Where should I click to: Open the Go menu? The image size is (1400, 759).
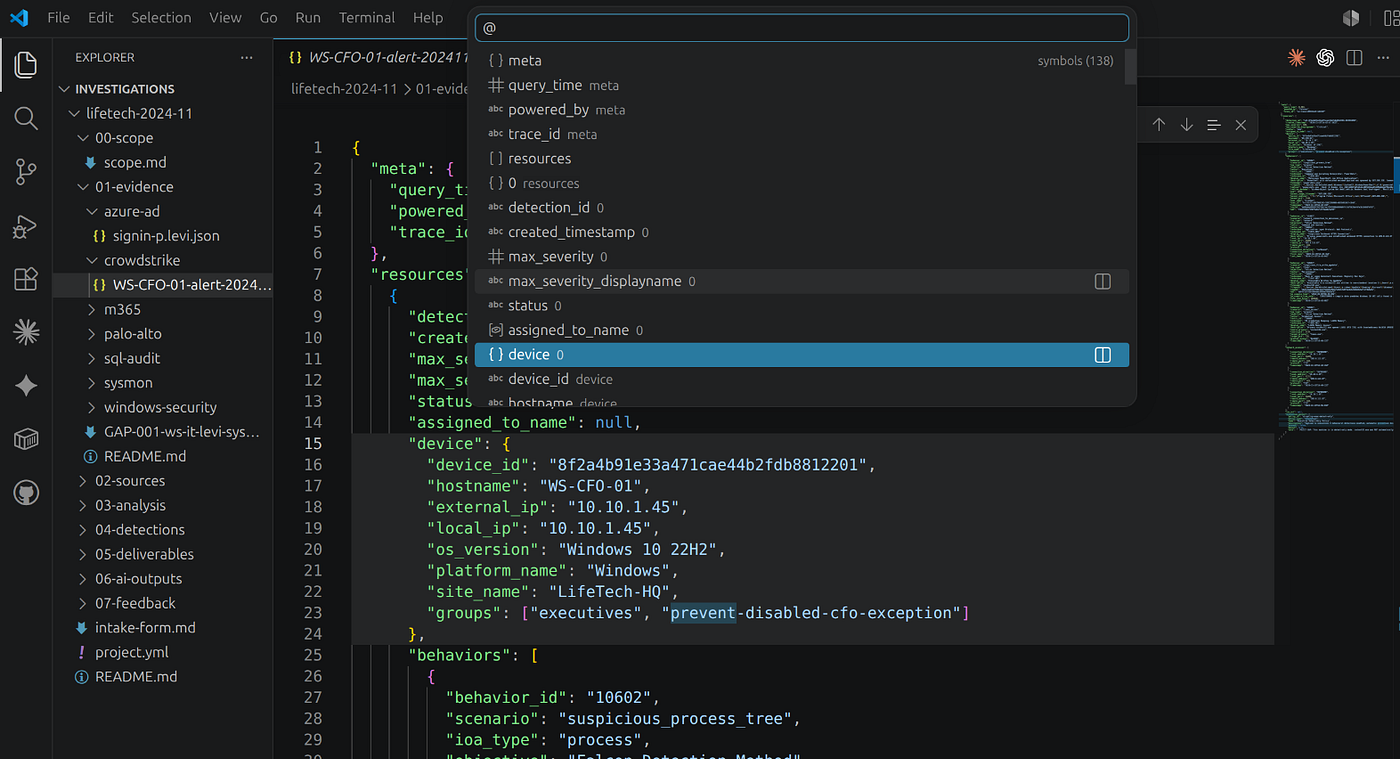268,18
